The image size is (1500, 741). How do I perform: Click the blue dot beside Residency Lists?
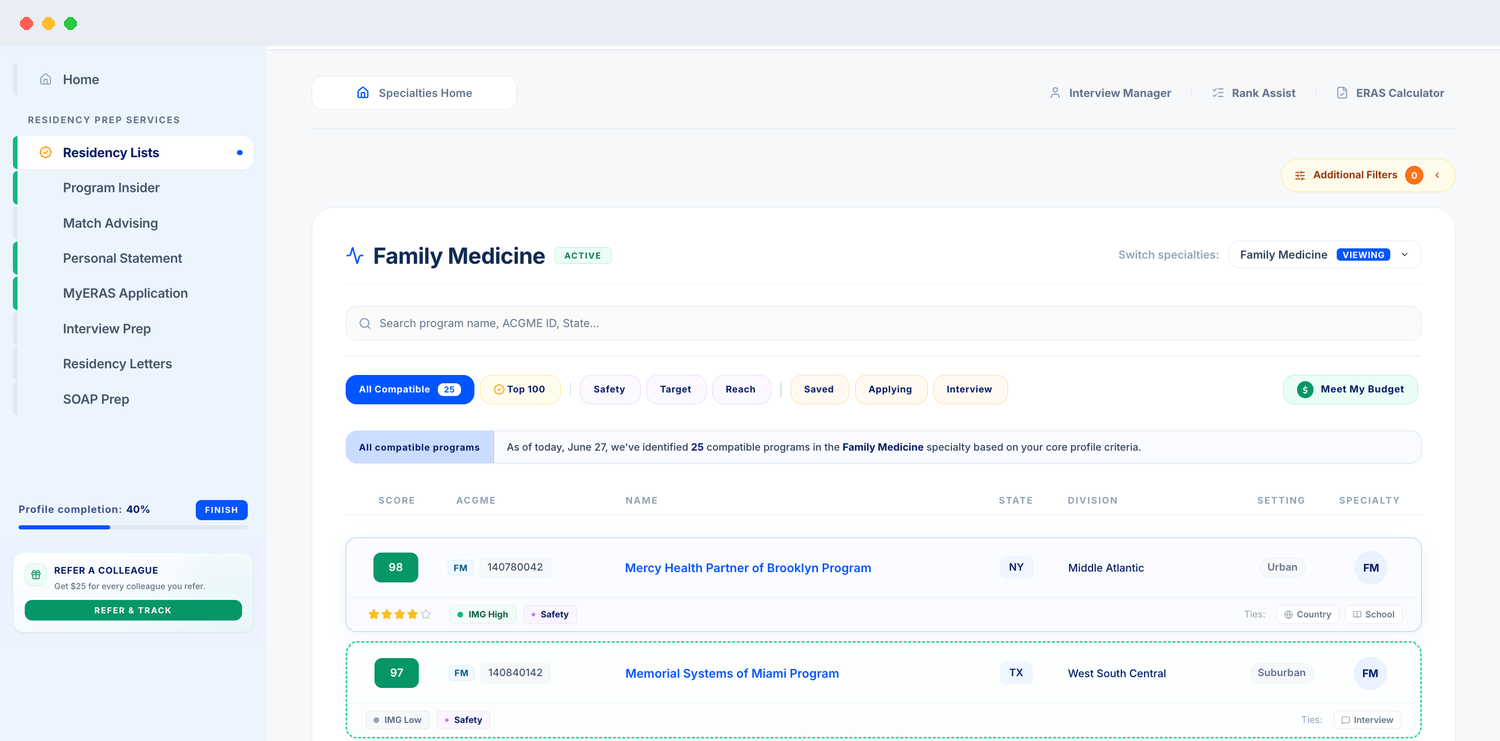239,153
